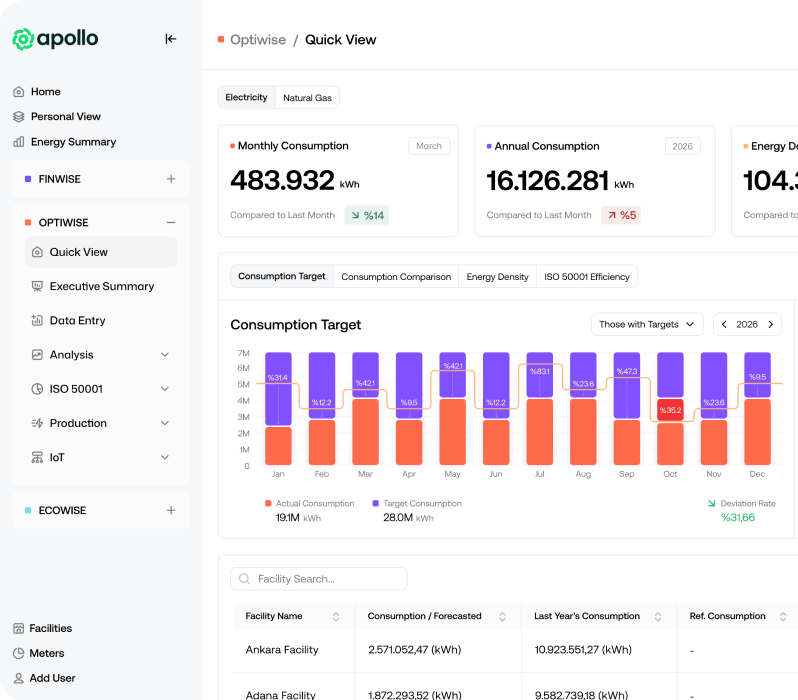Click the red October deviation bar
The image size is (798, 700).
click(x=670, y=410)
